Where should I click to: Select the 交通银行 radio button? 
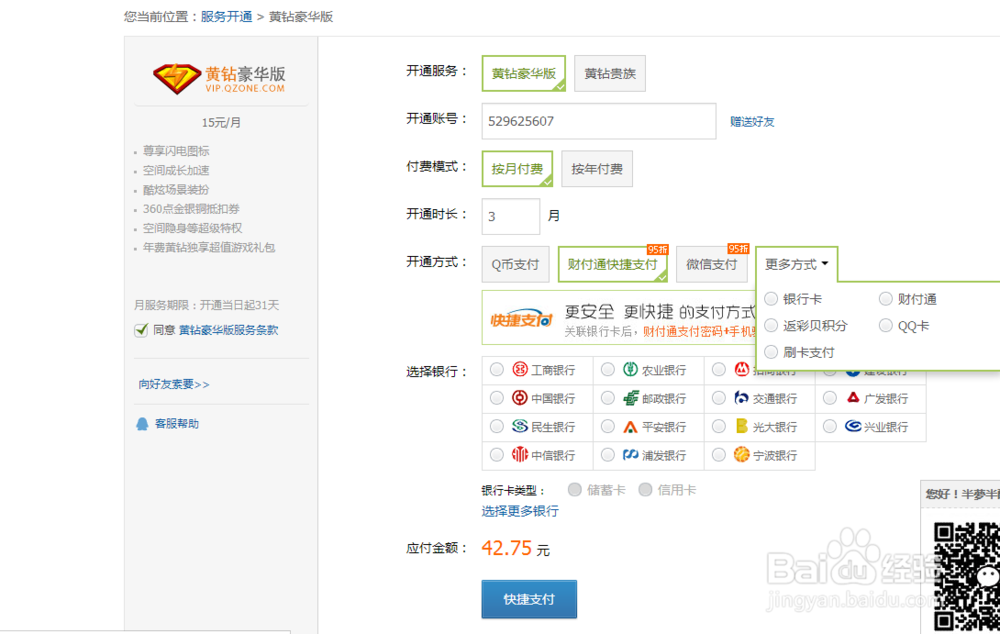(x=719, y=398)
